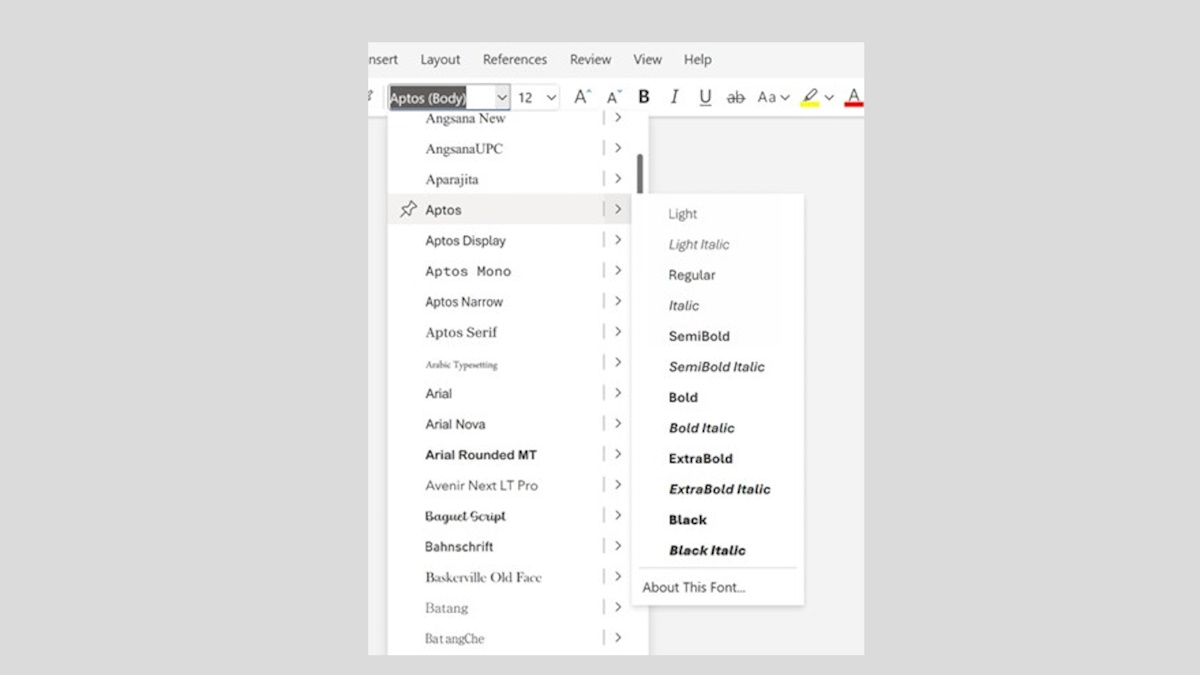Expand Aptos Narrow styles arrow
Screen dimensions: 1200x675
[x=618, y=301]
